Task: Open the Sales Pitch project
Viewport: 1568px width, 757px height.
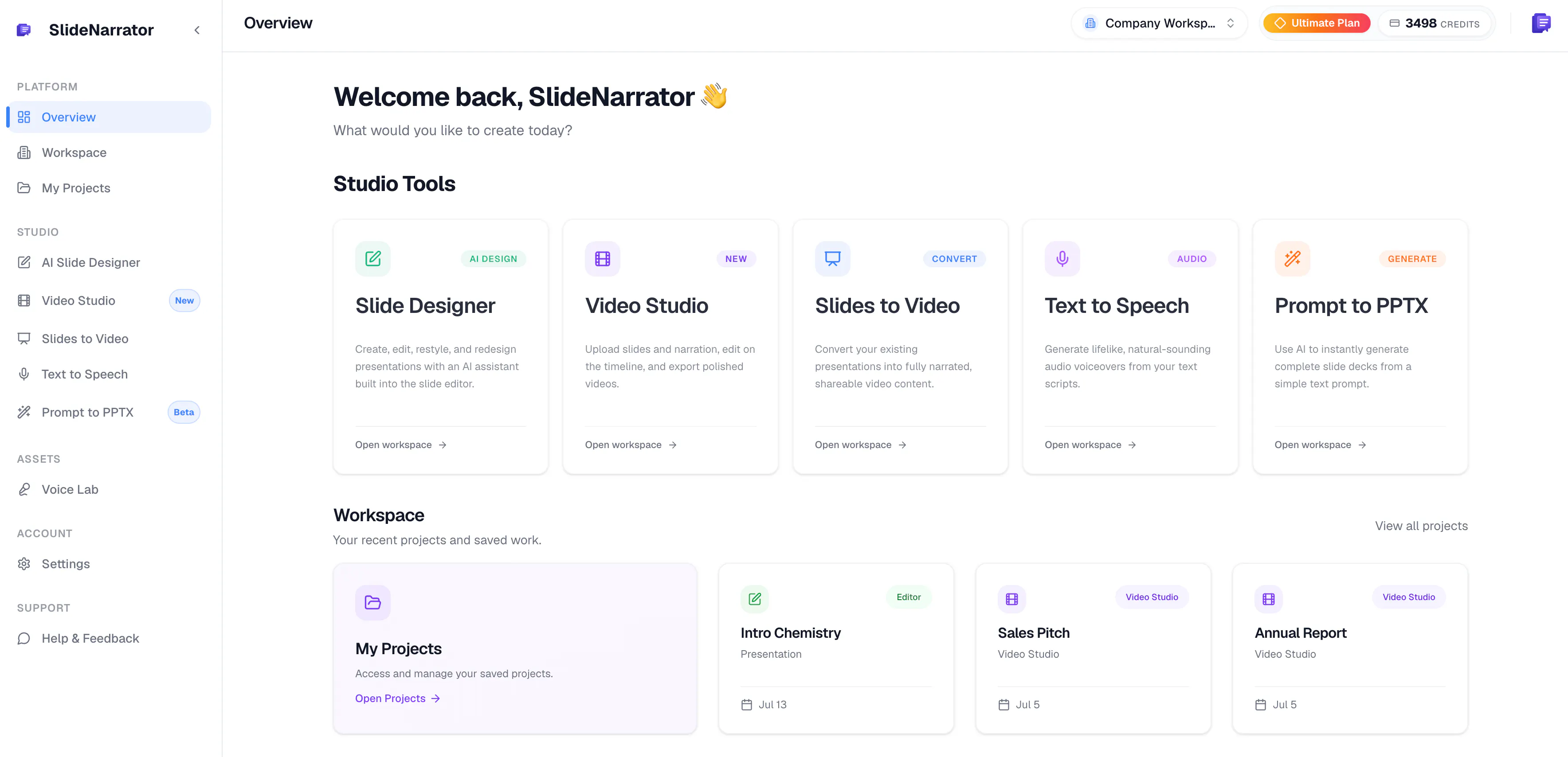Action: (1093, 649)
